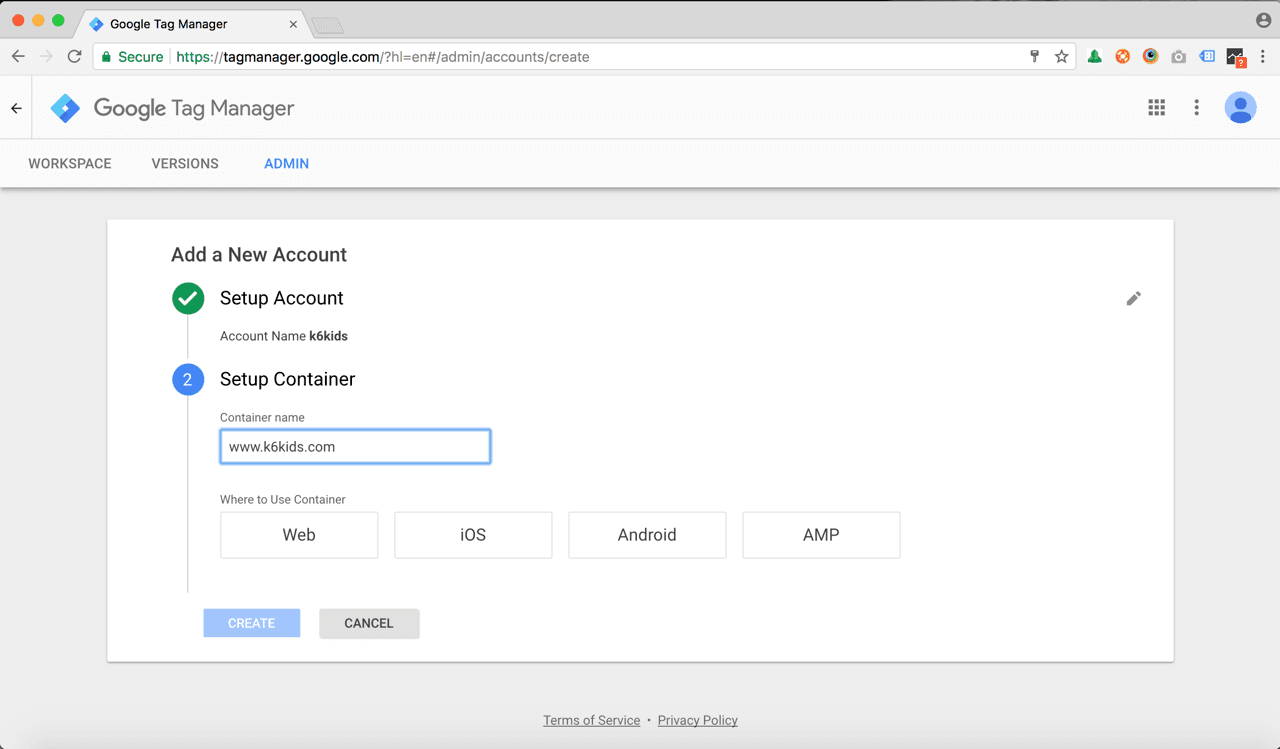Image resolution: width=1280 pixels, height=749 pixels.
Task: Click the browser address bar URL
Action: click(x=383, y=57)
